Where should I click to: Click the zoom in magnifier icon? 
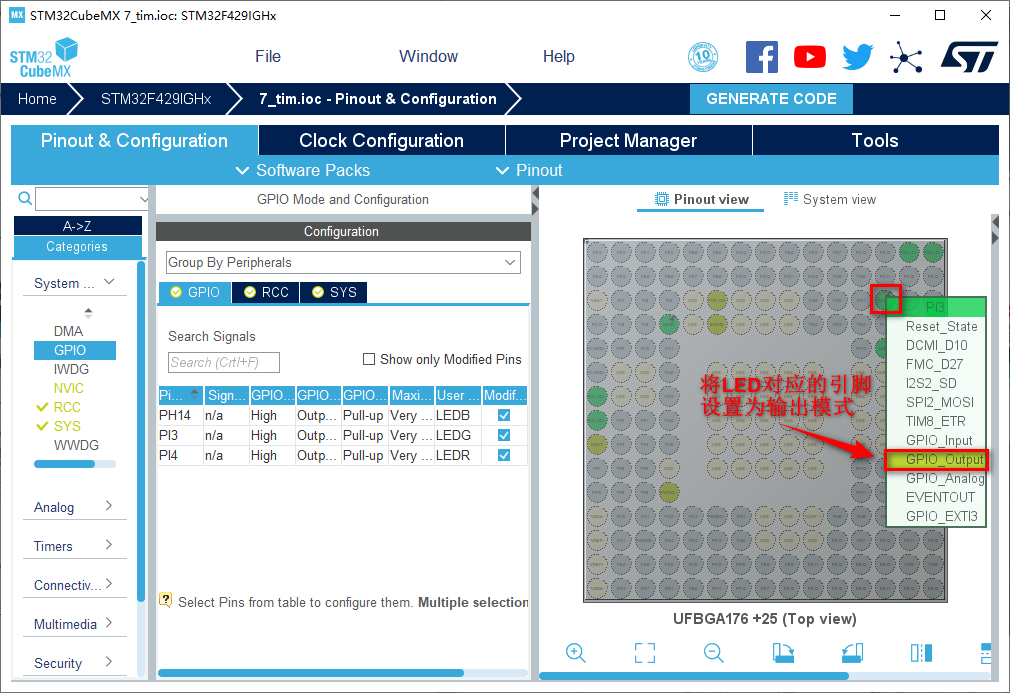tap(575, 653)
